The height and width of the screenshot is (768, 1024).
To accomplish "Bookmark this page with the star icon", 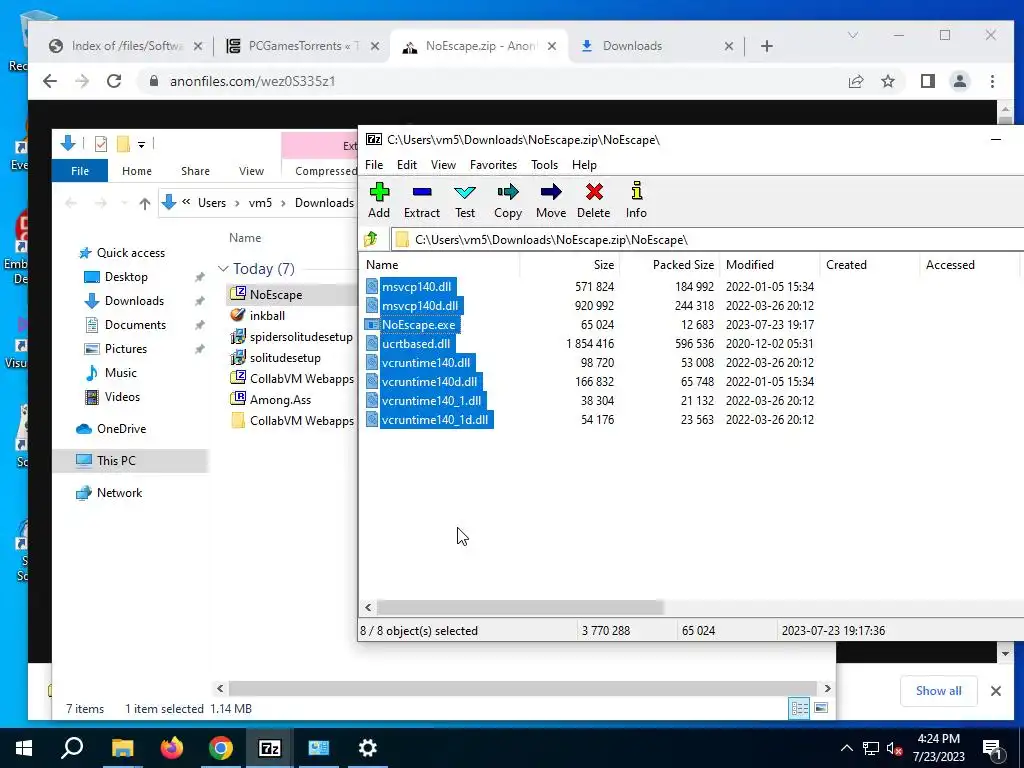I will pyautogui.click(x=888, y=81).
